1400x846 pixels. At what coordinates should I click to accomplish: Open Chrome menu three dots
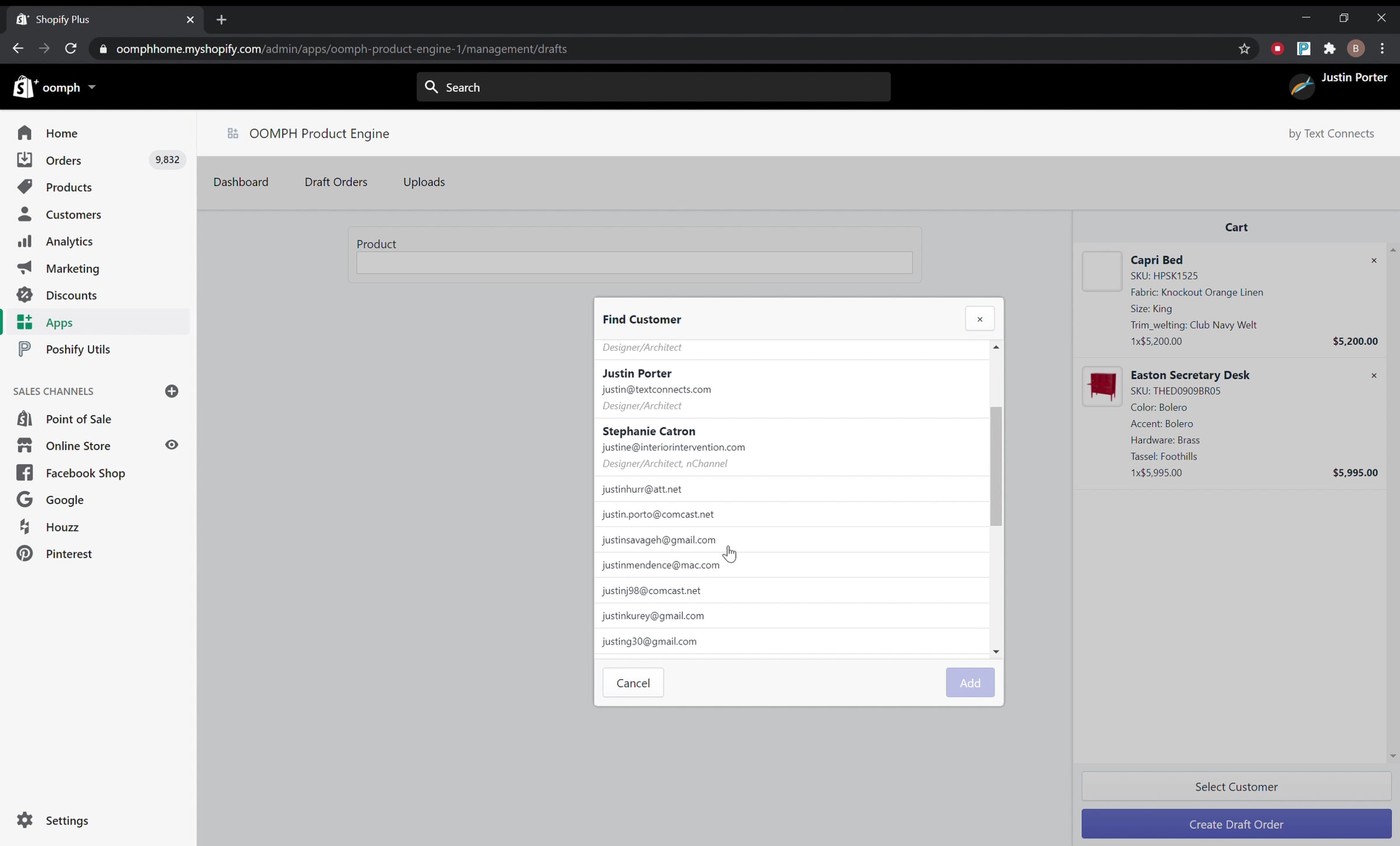[1382, 49]
